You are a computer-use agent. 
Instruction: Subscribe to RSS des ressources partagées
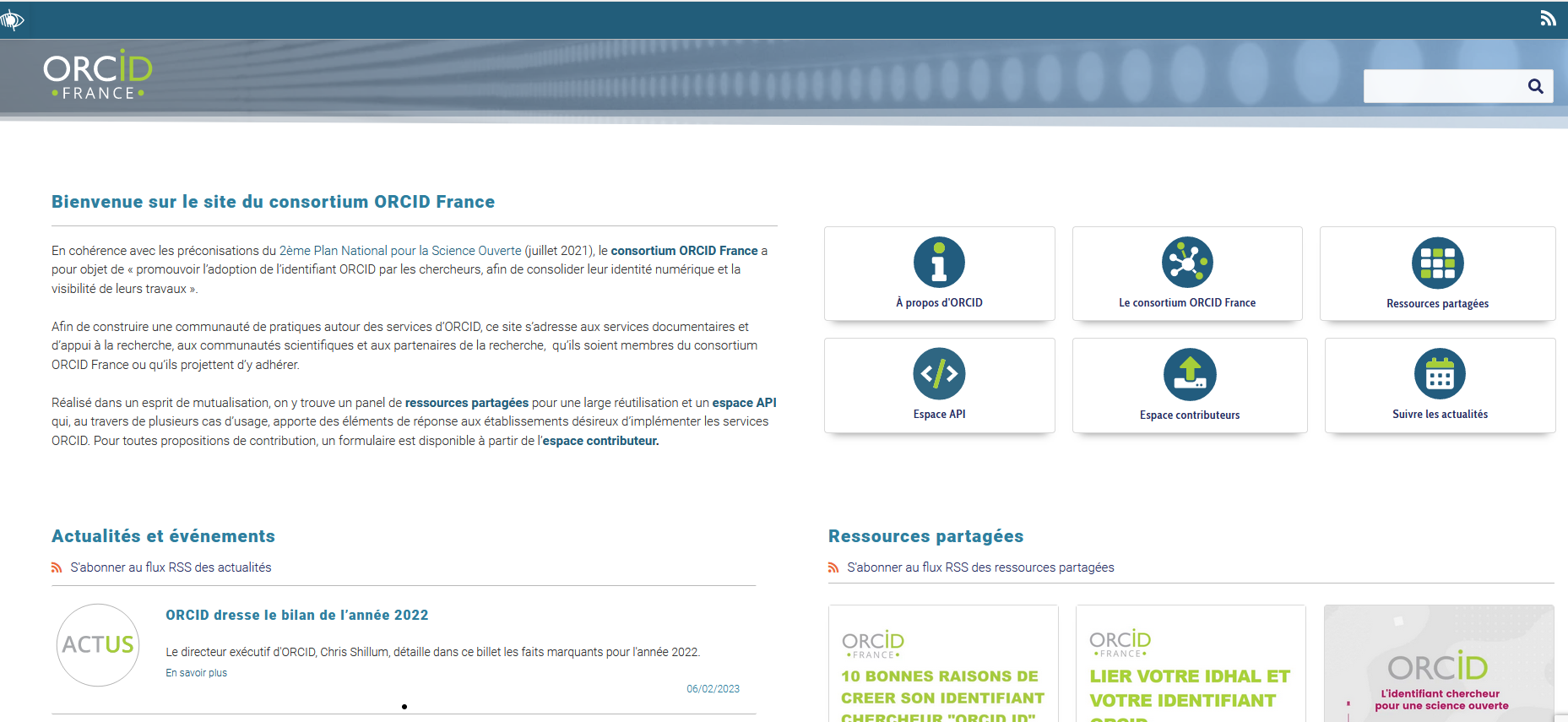980,567
